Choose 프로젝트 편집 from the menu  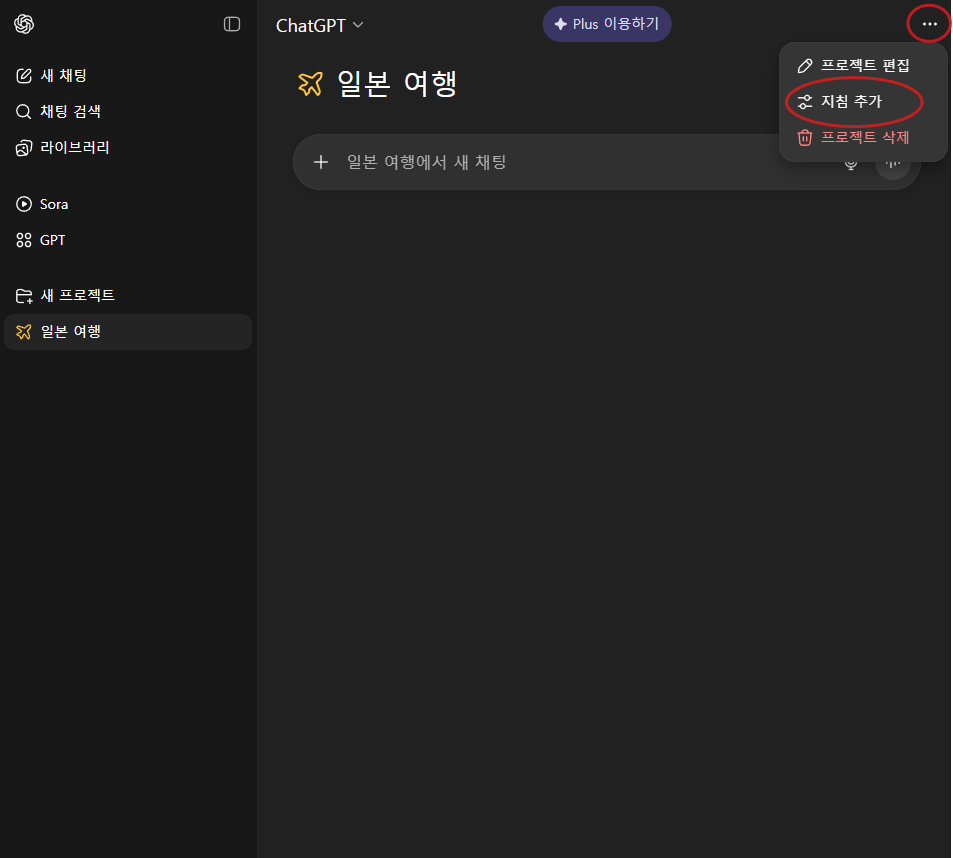point(864,66)
